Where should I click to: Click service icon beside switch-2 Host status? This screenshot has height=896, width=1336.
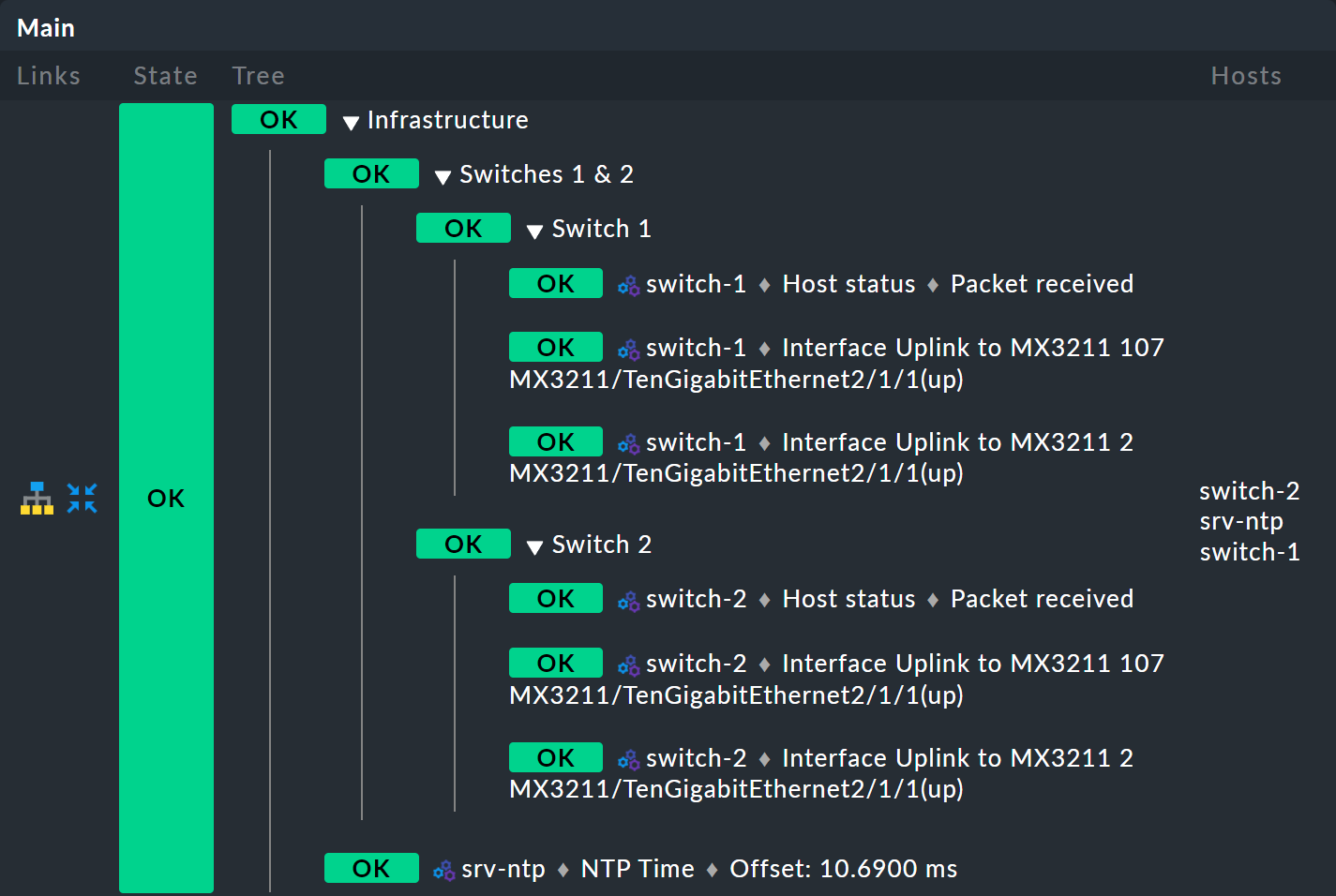628,601
